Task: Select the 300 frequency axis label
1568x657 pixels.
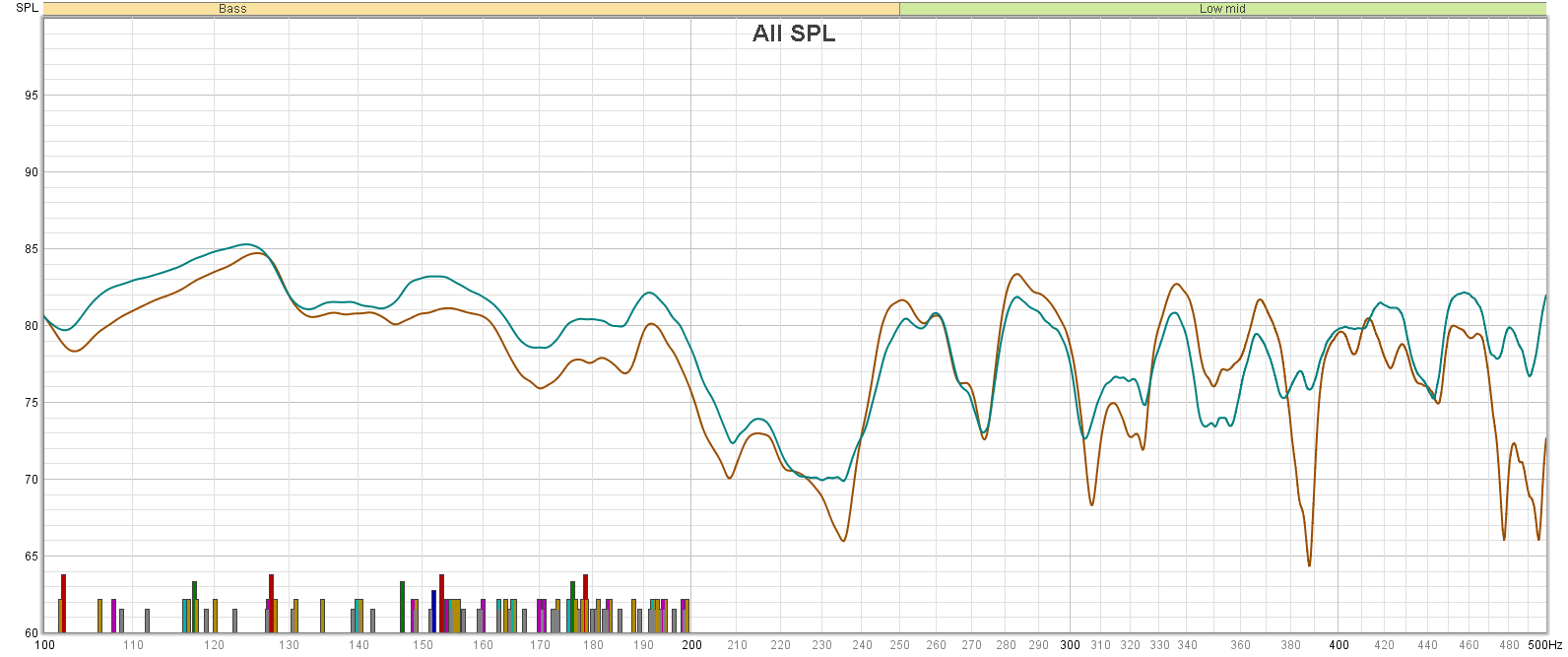Action: pyautogui.click(x=1070, y=645)
